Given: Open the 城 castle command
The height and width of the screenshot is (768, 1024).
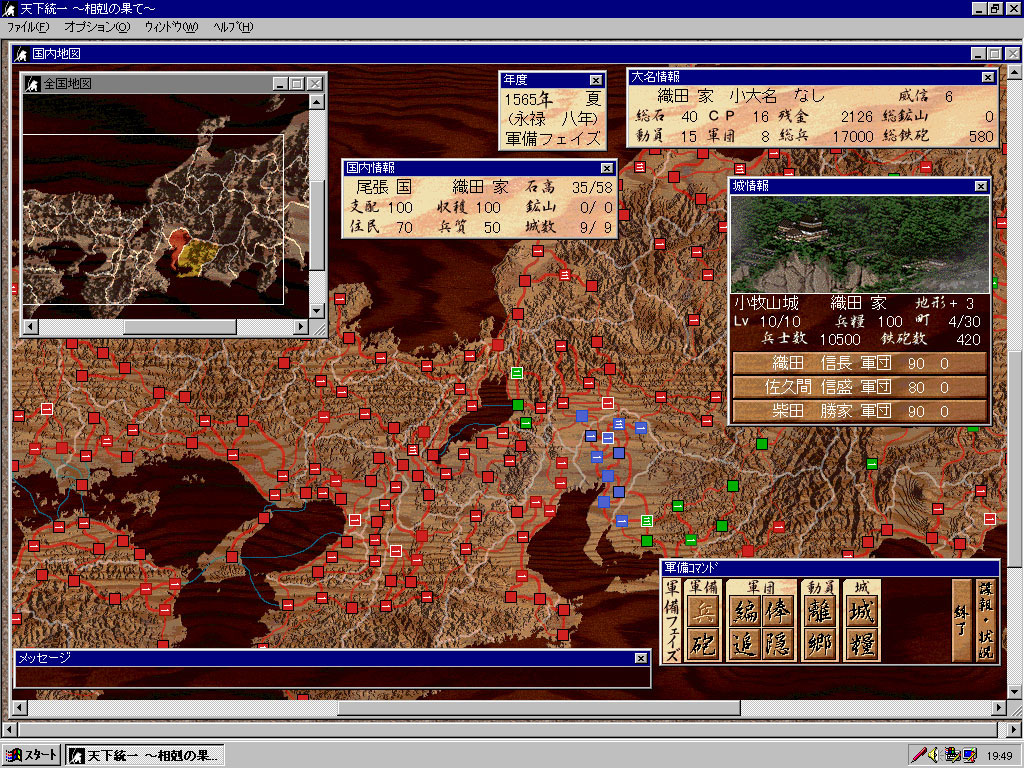Looking at the screenshot, I should click(x=861, y=611).
